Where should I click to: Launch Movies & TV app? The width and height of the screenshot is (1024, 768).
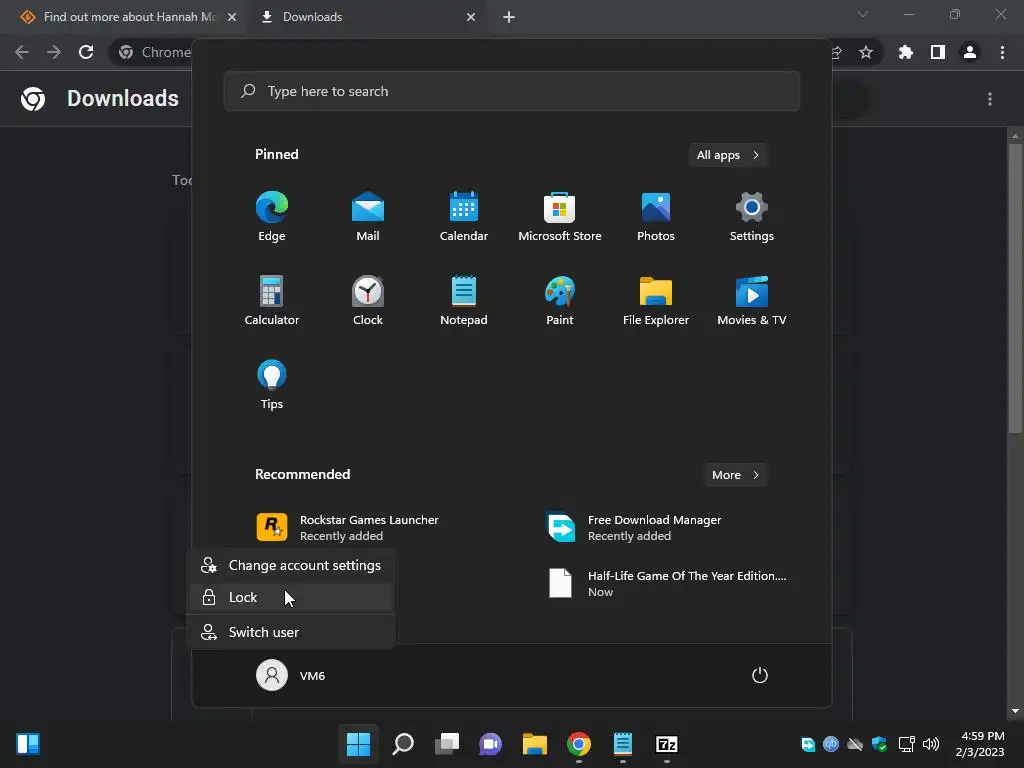pos(752,300)
